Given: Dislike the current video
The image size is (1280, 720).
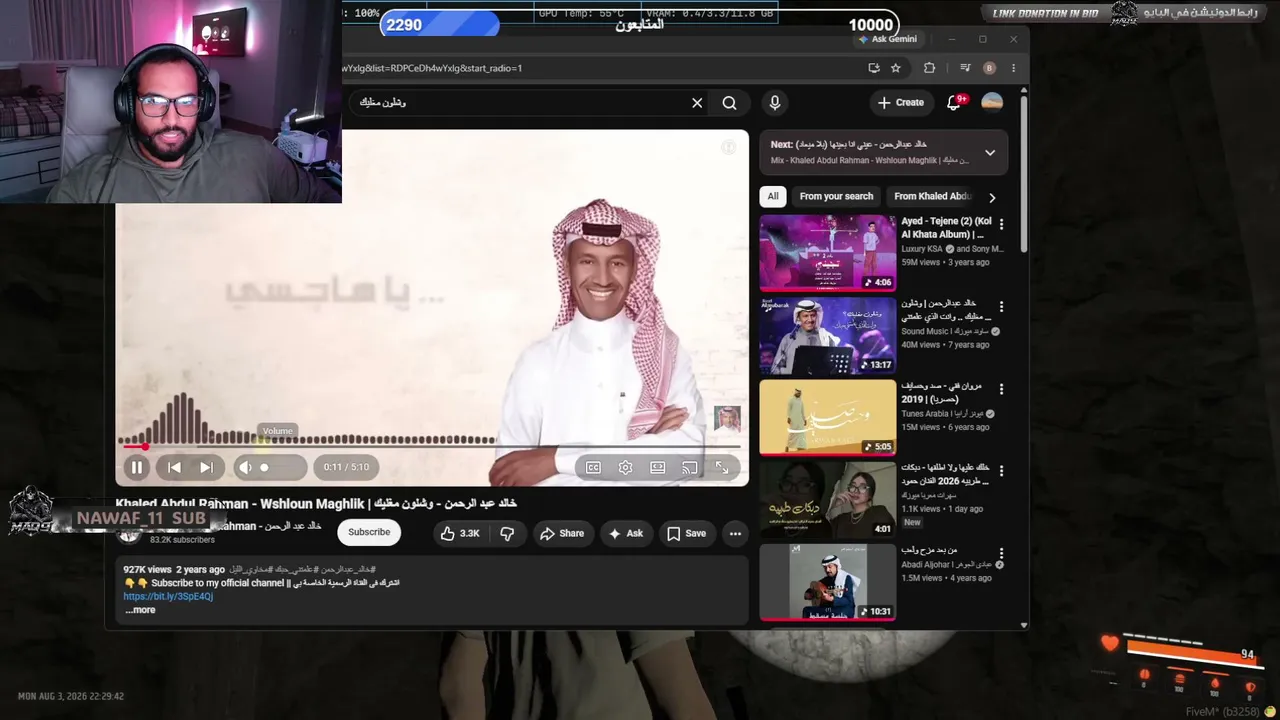Looking at the screenshot, I should [x=507, y=533].
